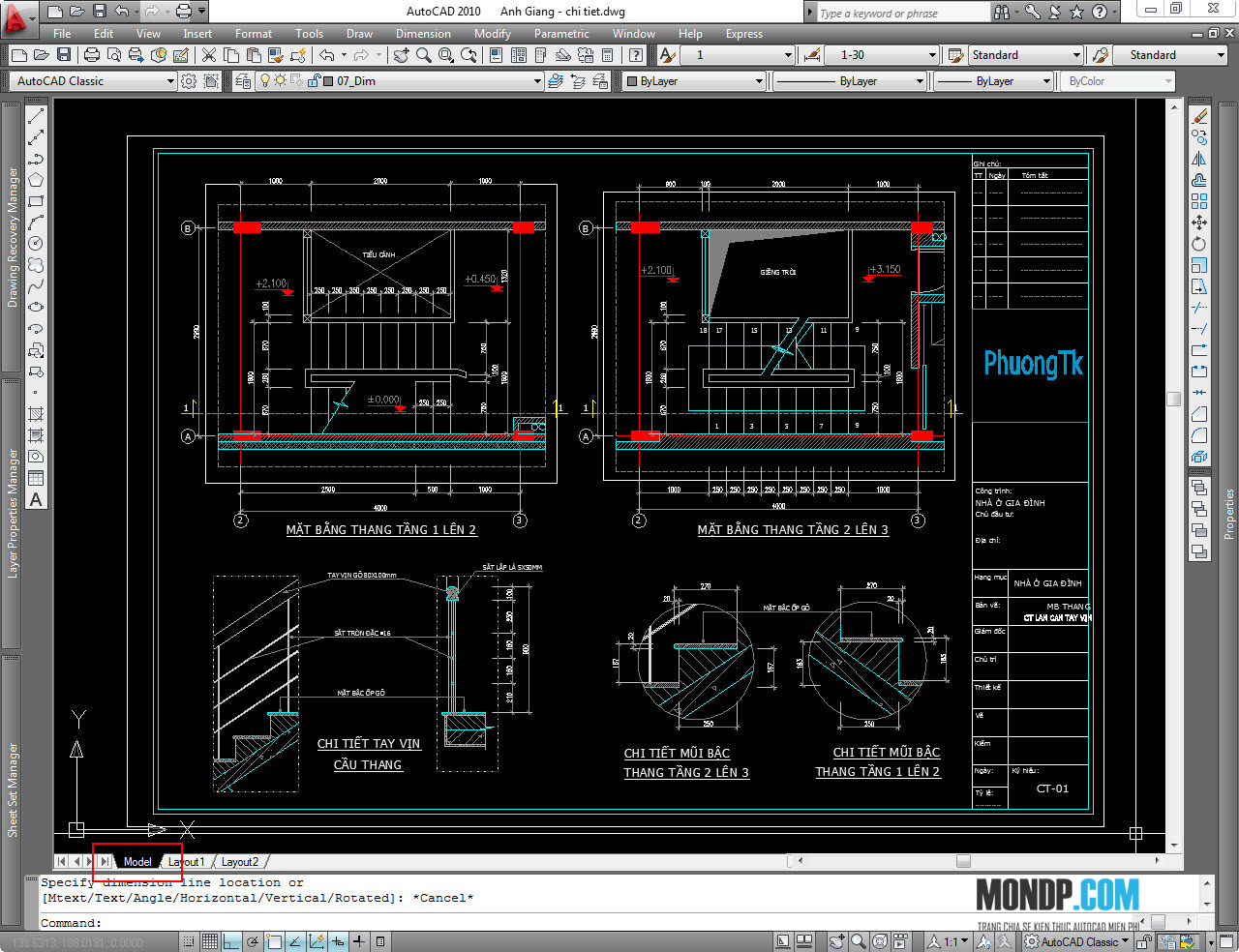This screenshot has width=1239, height=952.
Task: Select the Multiline Text tool
Action: pos(36,499)
